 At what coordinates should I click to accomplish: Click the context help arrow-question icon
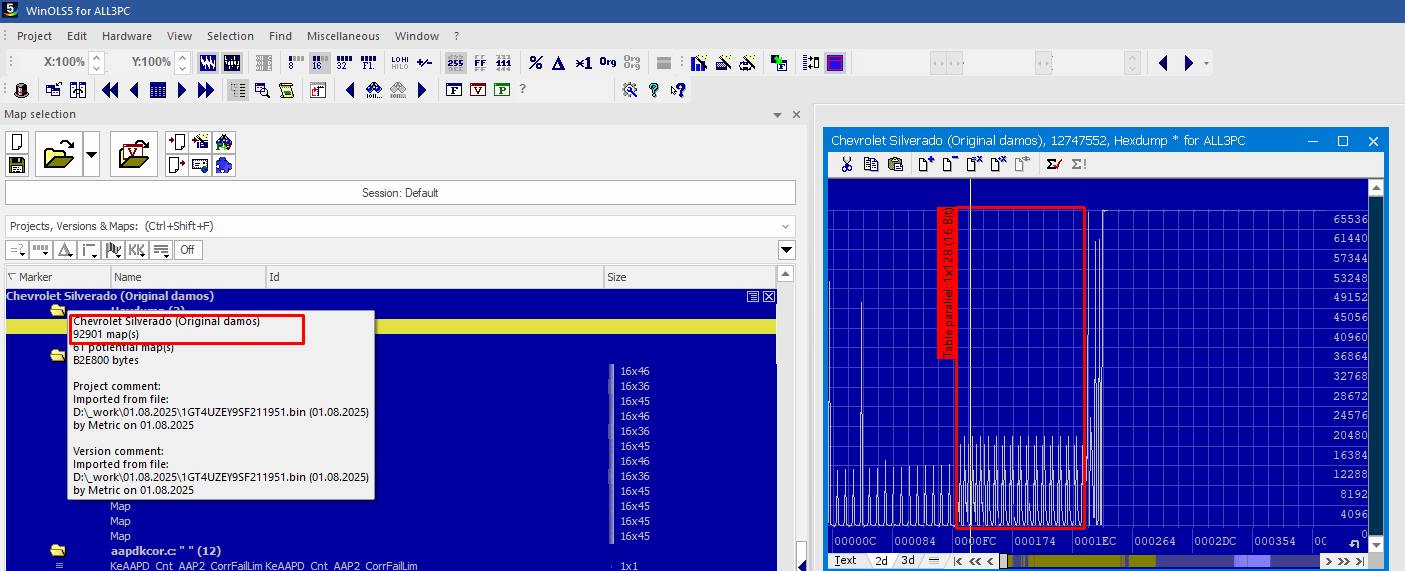click(678, 90)
